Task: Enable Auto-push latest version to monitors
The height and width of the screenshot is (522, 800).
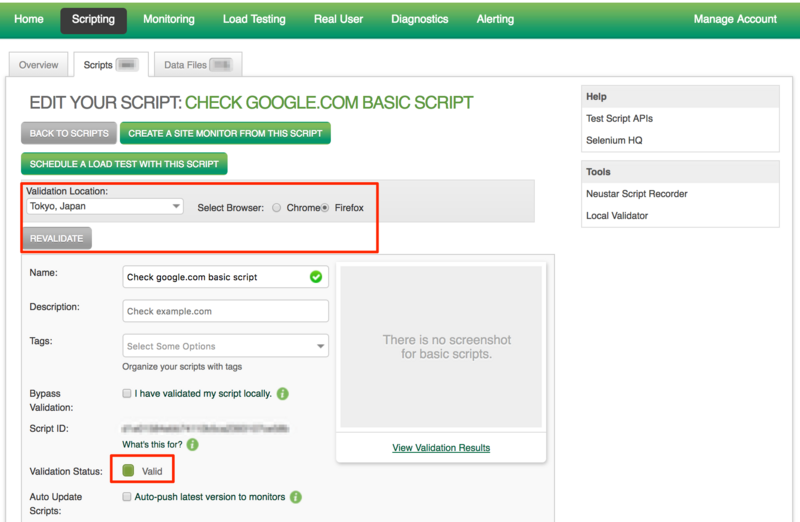Action: 127,496
